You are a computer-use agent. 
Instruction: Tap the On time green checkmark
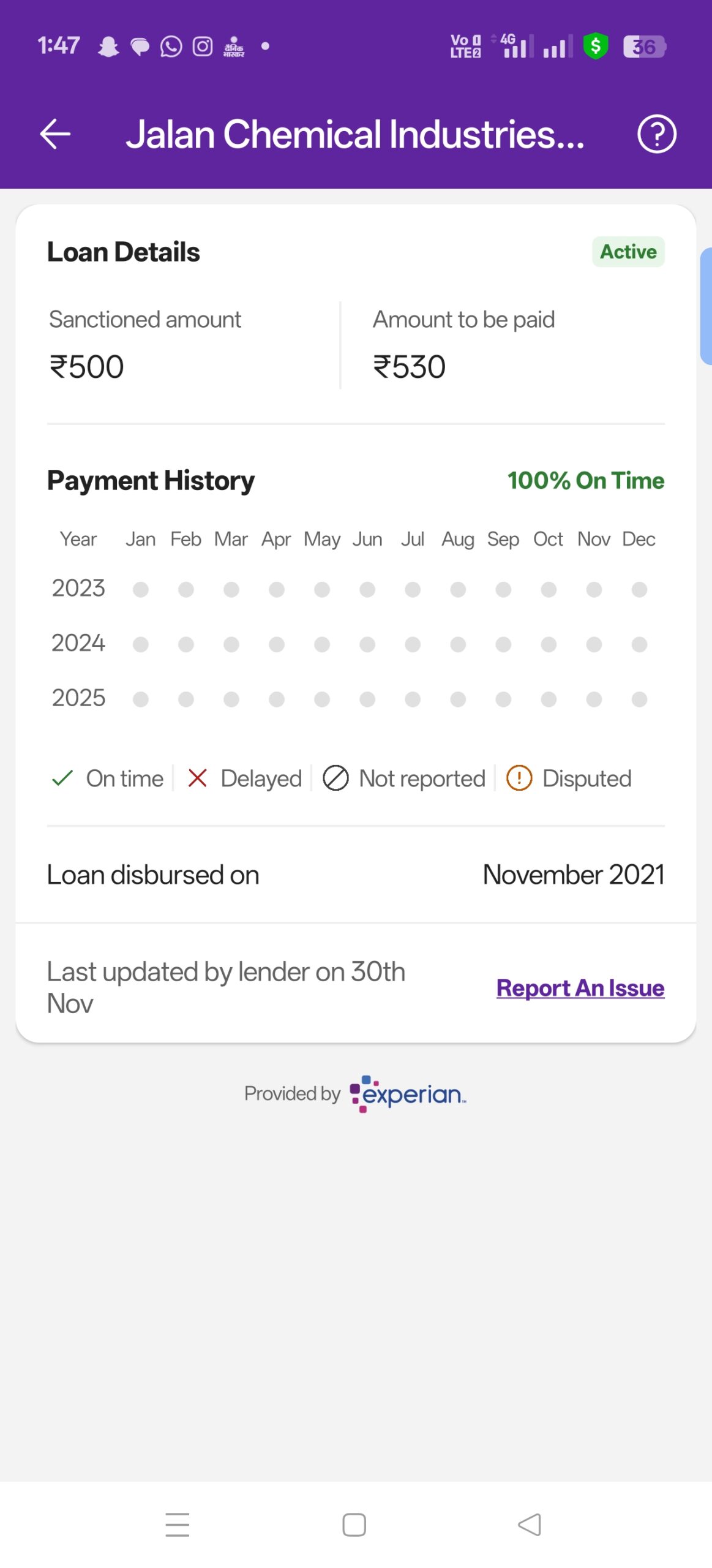[x=62, y=778]
